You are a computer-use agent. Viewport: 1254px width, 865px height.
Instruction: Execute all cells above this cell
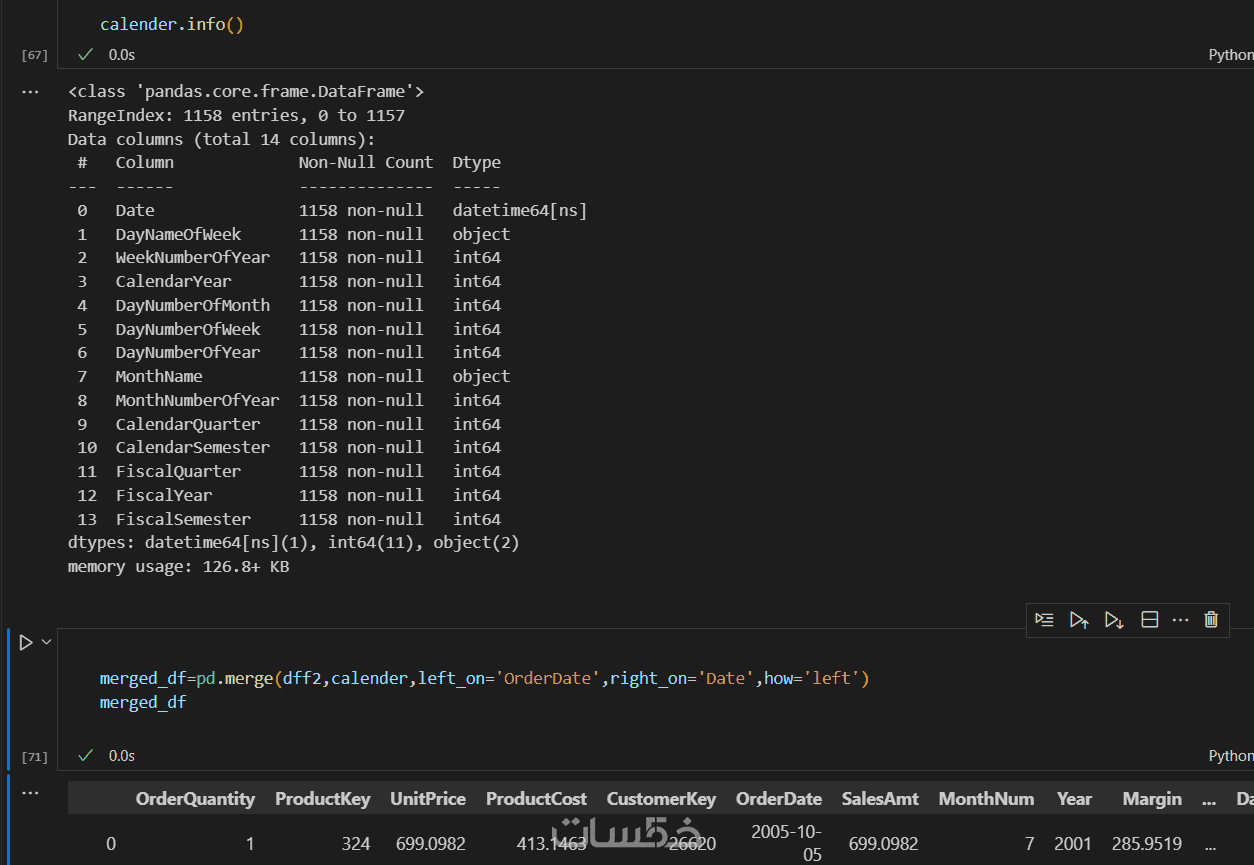click(1078, 620)
